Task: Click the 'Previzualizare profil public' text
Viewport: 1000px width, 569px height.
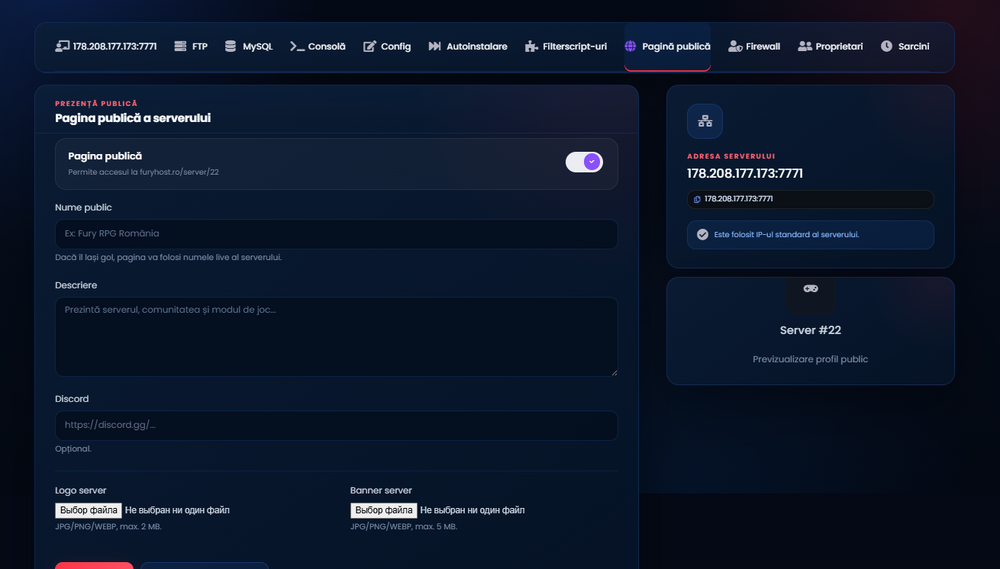Action: pos(810,359)
